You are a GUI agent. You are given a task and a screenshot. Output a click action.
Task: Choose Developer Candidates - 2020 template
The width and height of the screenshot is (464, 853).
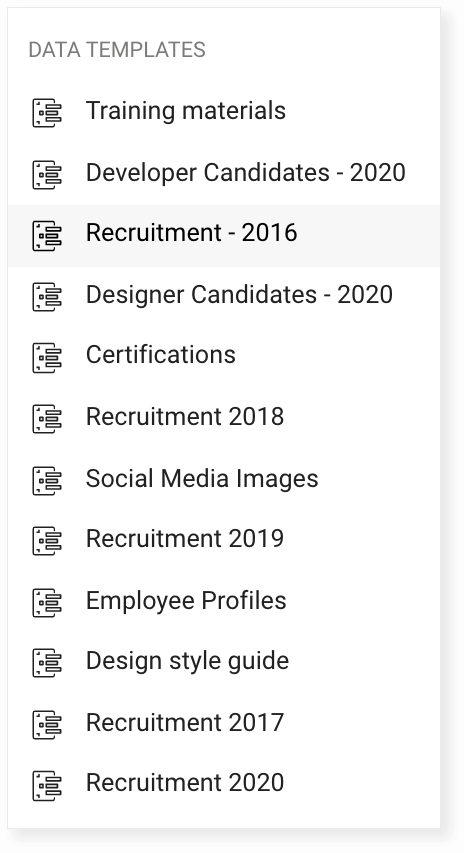(x=245, y=172)
